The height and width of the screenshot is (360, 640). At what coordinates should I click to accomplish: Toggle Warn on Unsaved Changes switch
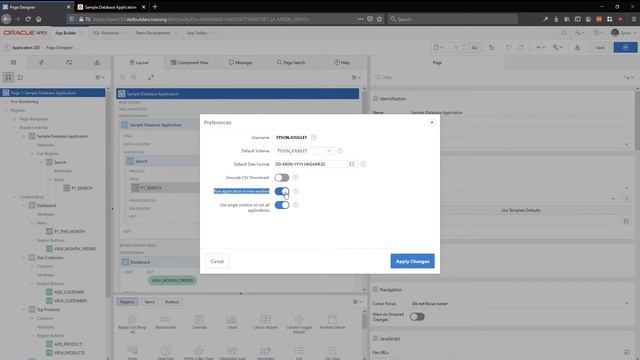(x=417, y=317)
